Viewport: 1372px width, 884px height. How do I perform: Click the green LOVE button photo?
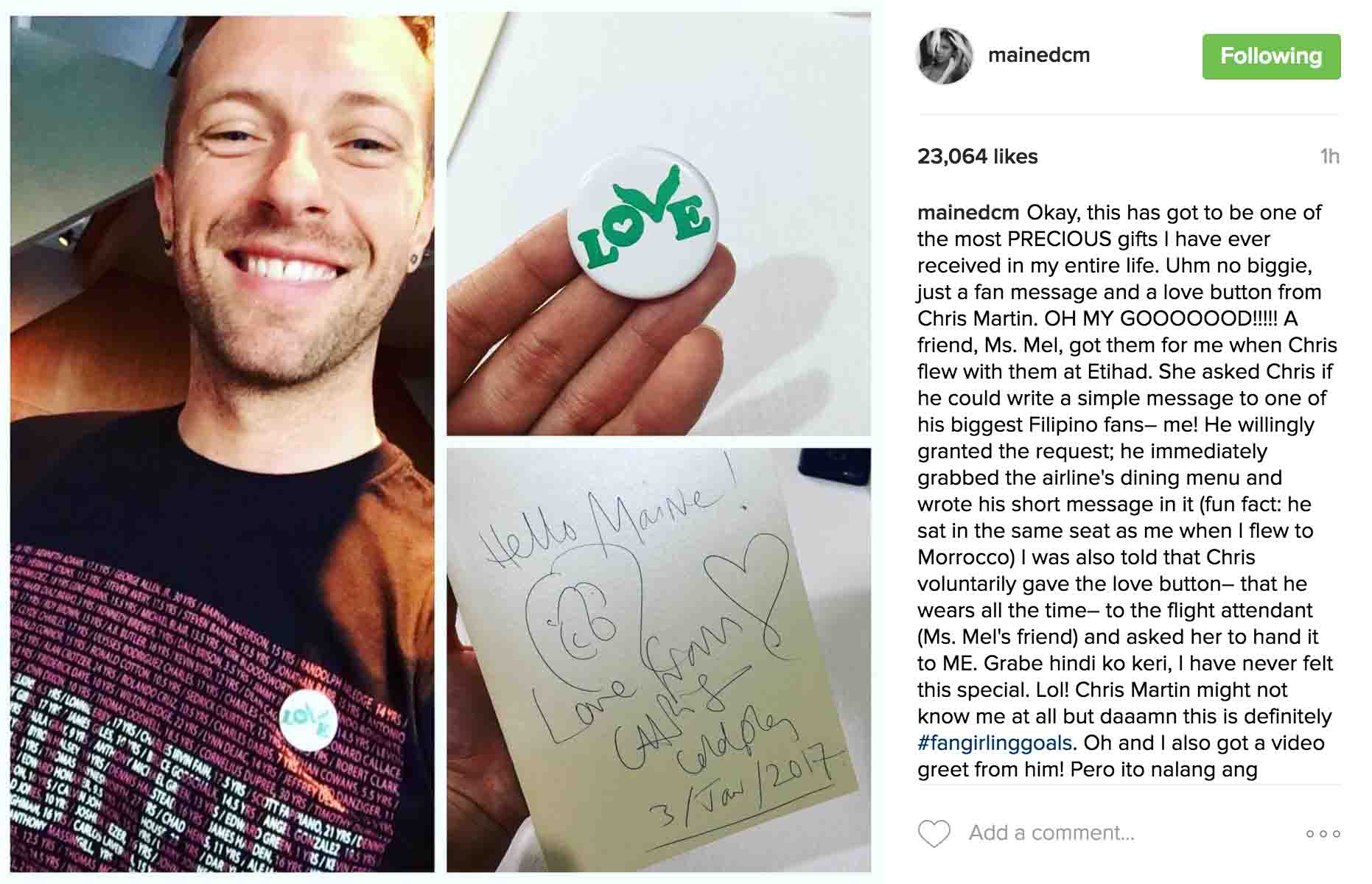[x=658, y=225]
